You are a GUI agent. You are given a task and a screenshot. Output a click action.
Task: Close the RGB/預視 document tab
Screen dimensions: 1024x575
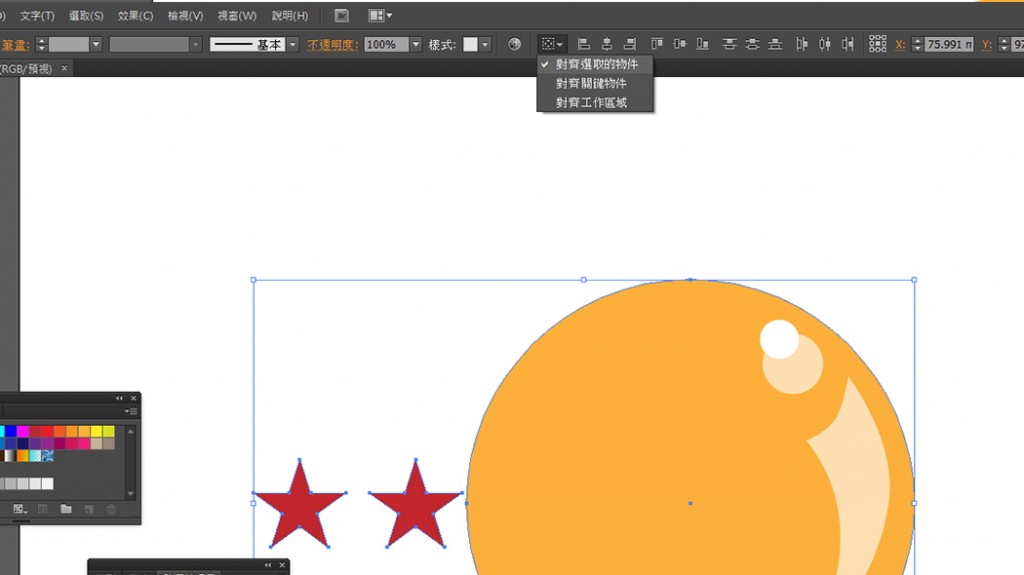(x=64, y=68)
